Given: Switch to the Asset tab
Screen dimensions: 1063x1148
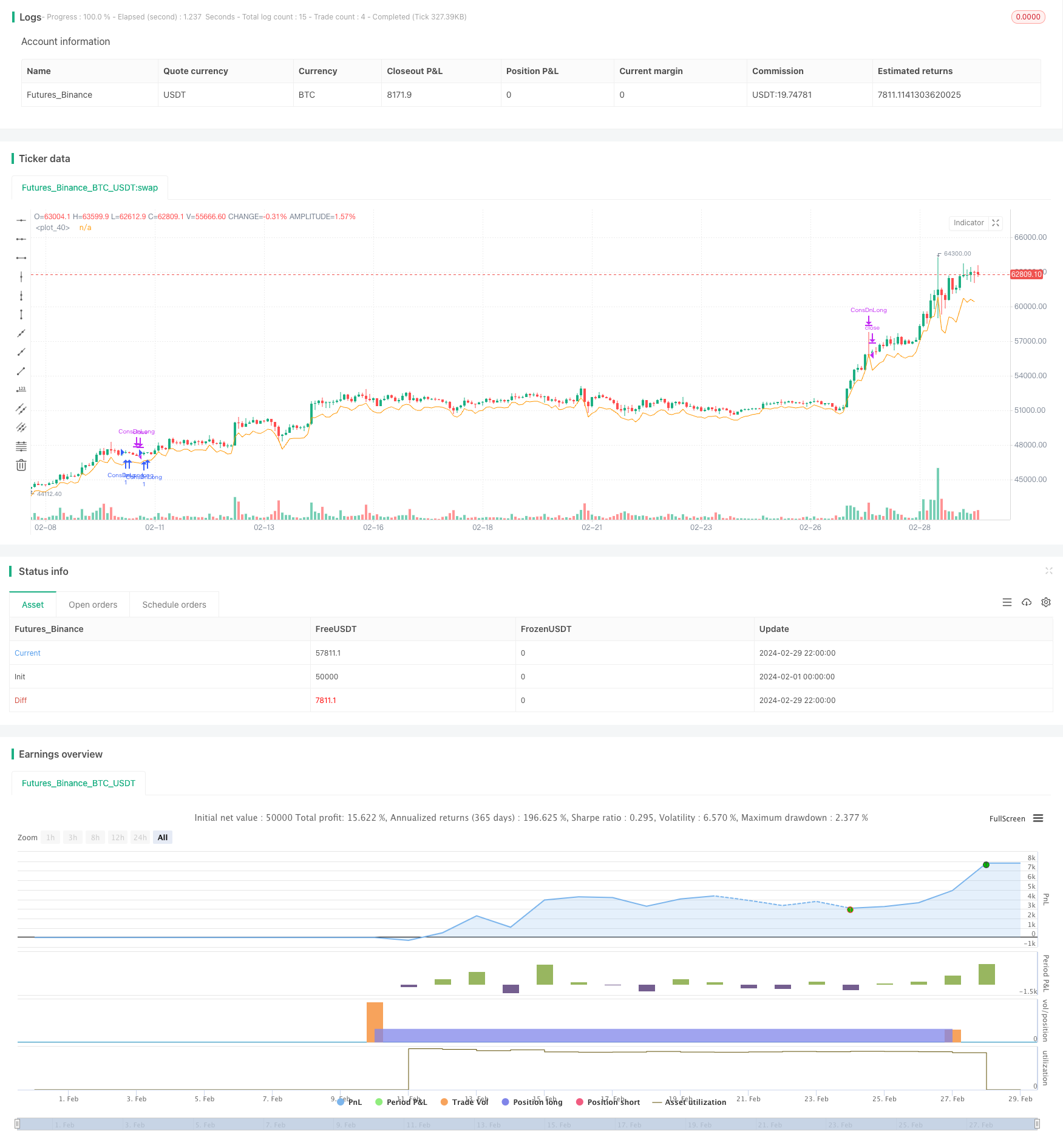Looking at the screenshot, I should (x=33, y=605).
